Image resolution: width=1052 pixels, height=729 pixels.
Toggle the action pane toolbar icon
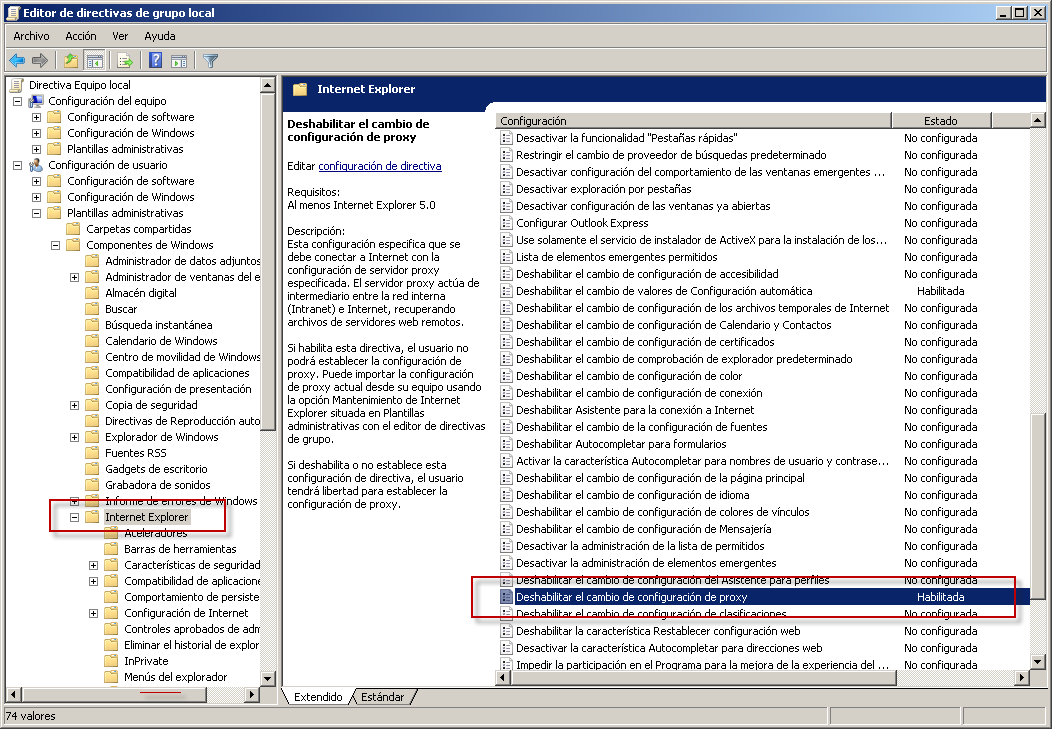pyautogui.click(x=178, y=61)
